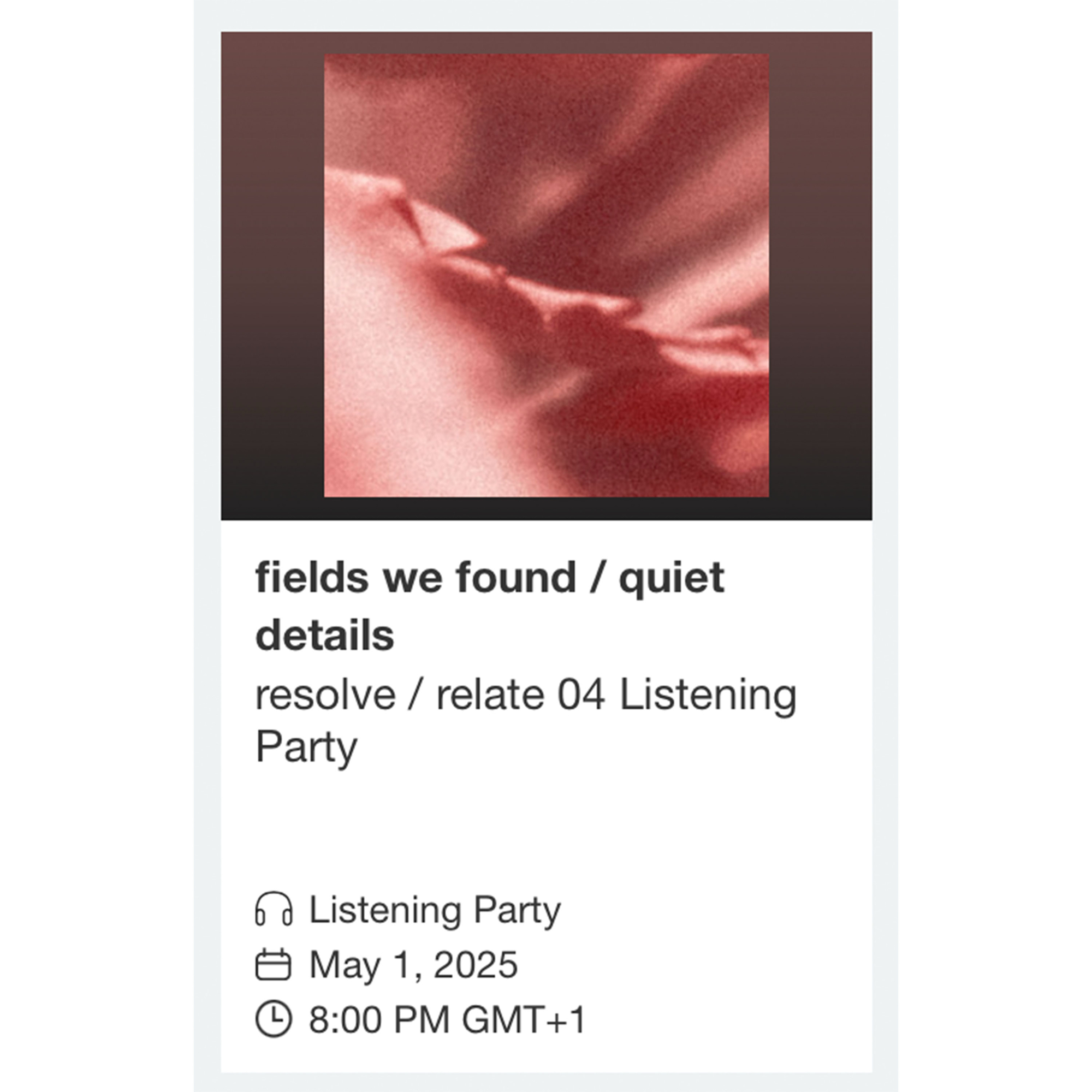Click the headphones icon beside Listening Party

pyautogui.click(x=274, y=909)
